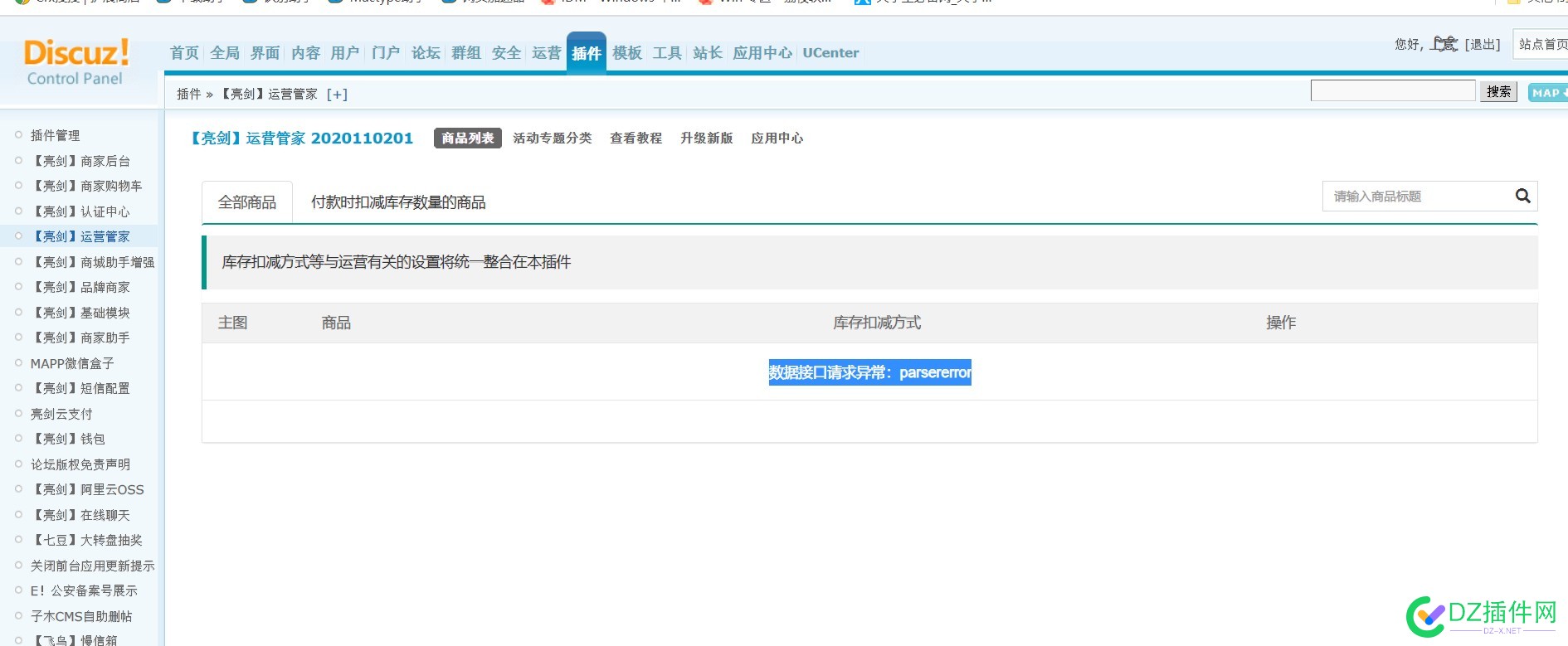Click the 退出 logout link
The image size is (1568, 646).
[x=1483, y=45]
